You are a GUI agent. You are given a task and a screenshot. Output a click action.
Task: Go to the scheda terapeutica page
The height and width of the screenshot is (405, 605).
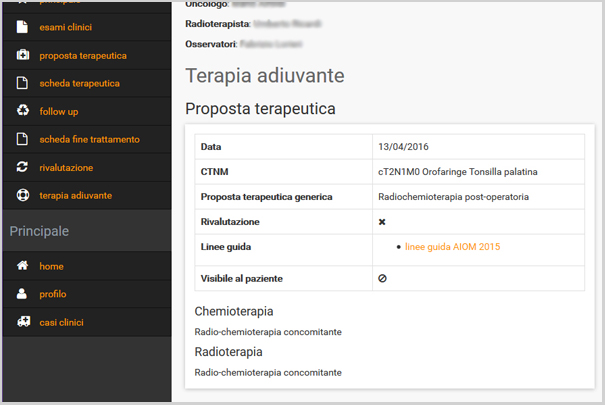(x=79, y=83)
